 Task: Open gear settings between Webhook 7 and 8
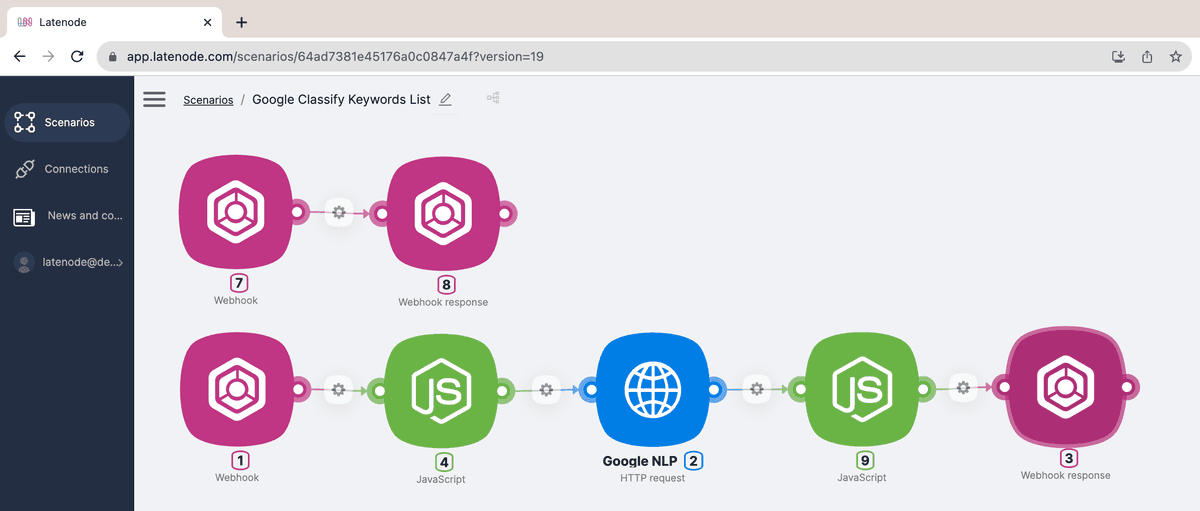[339, 212]
